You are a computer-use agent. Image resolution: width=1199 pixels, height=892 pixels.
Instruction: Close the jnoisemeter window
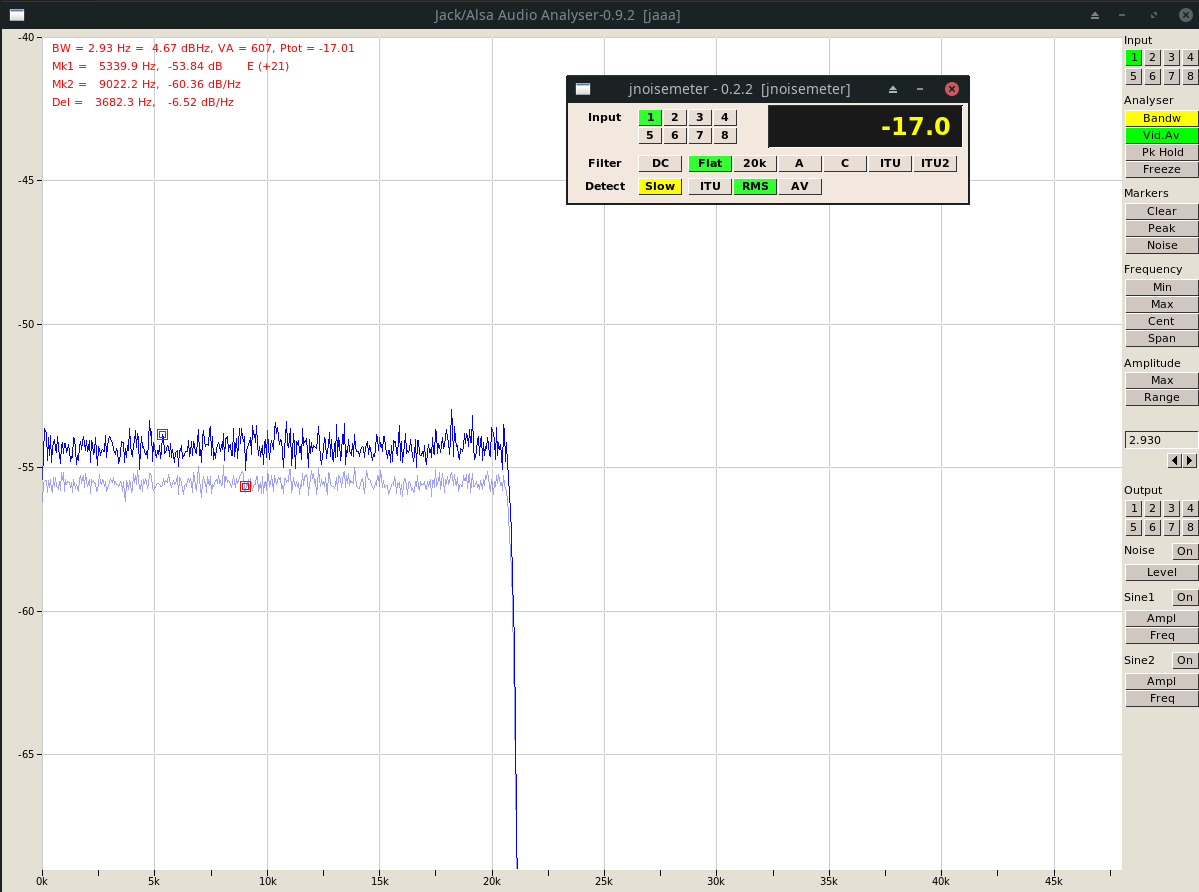pyautogui.click(x=952, y=89)
